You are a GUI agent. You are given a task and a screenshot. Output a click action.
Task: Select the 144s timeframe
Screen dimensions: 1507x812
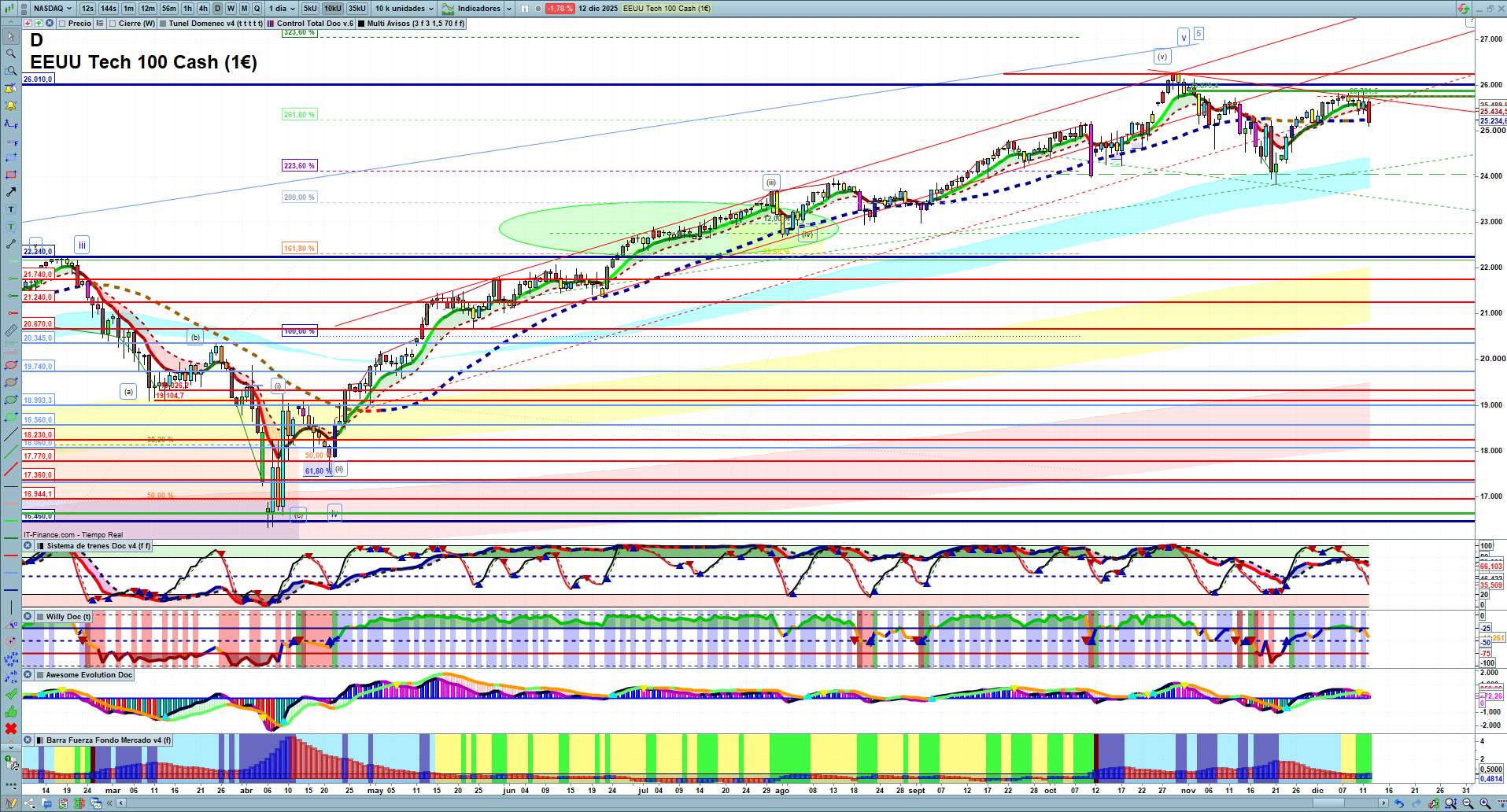pos(109,9)
